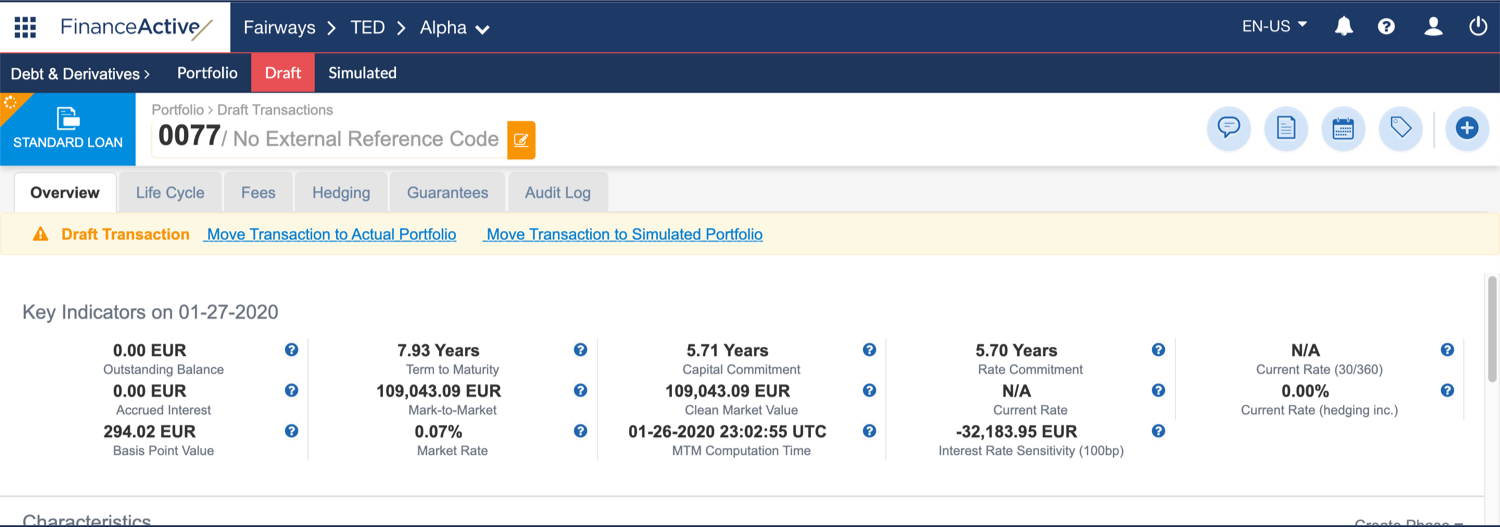Click Move Transaction to Actual Portfolio
The image size is (1500, 527).
[x=331, y=234]
